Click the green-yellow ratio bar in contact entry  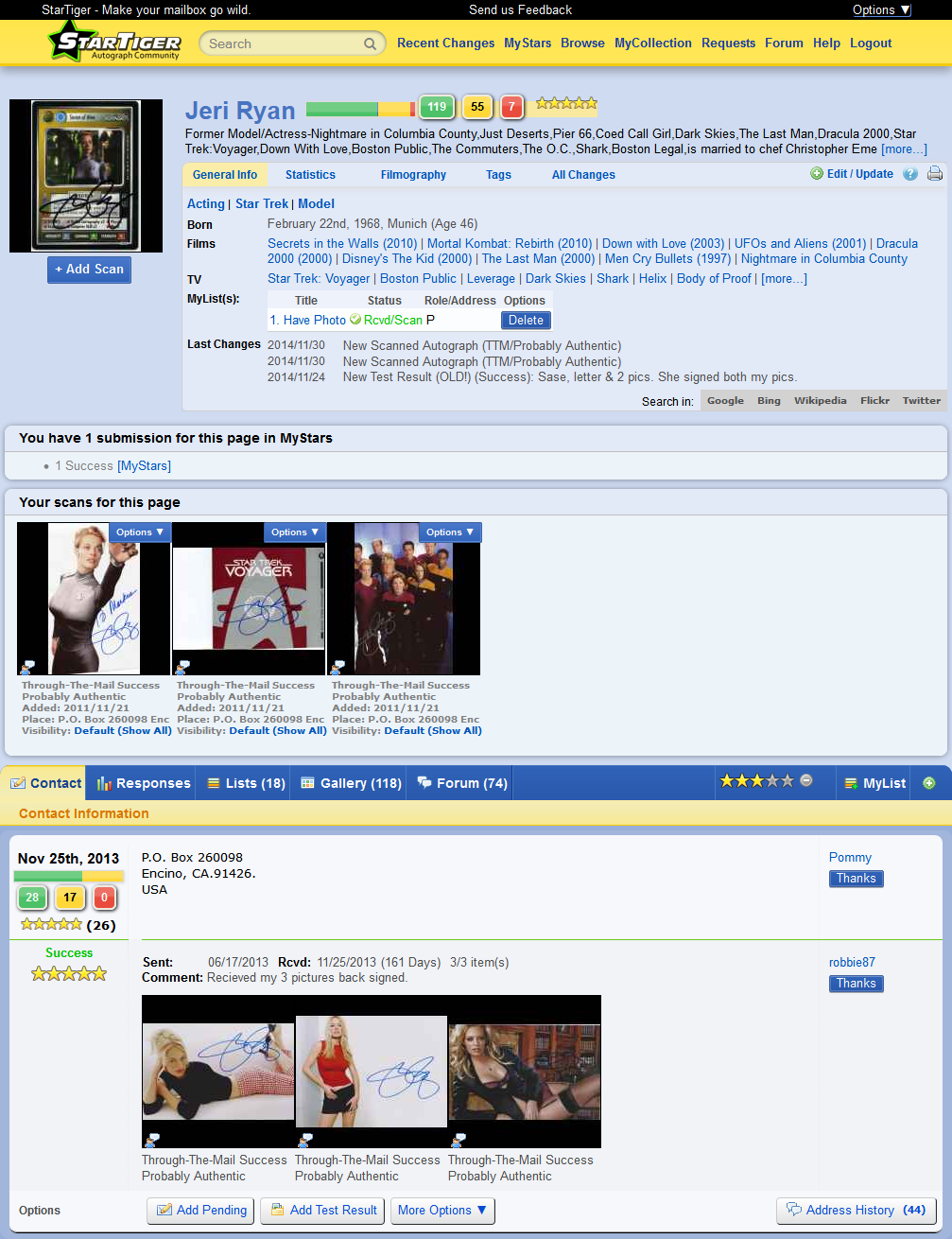[x=68, y=876]
